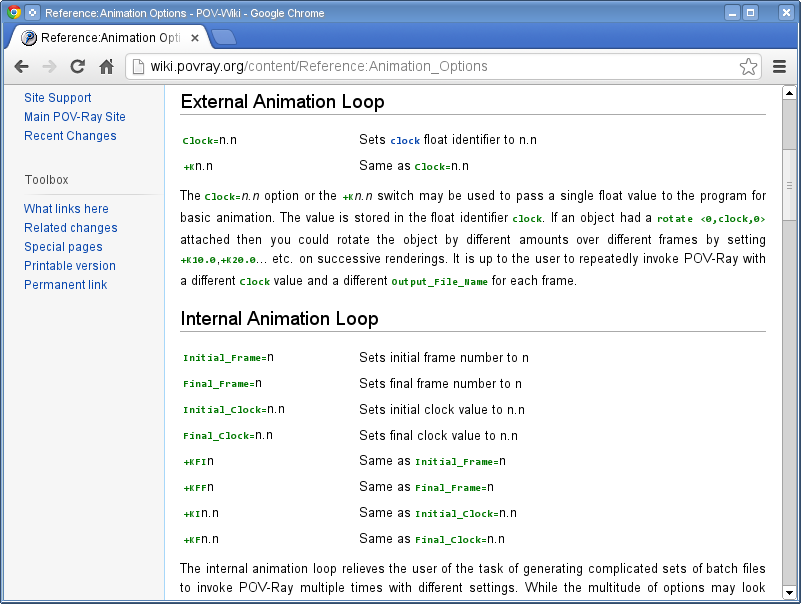The width and height of the screenshot is (801, 604).
Task: Close the Reference:Animation Options tab
Action: [195, 38]
